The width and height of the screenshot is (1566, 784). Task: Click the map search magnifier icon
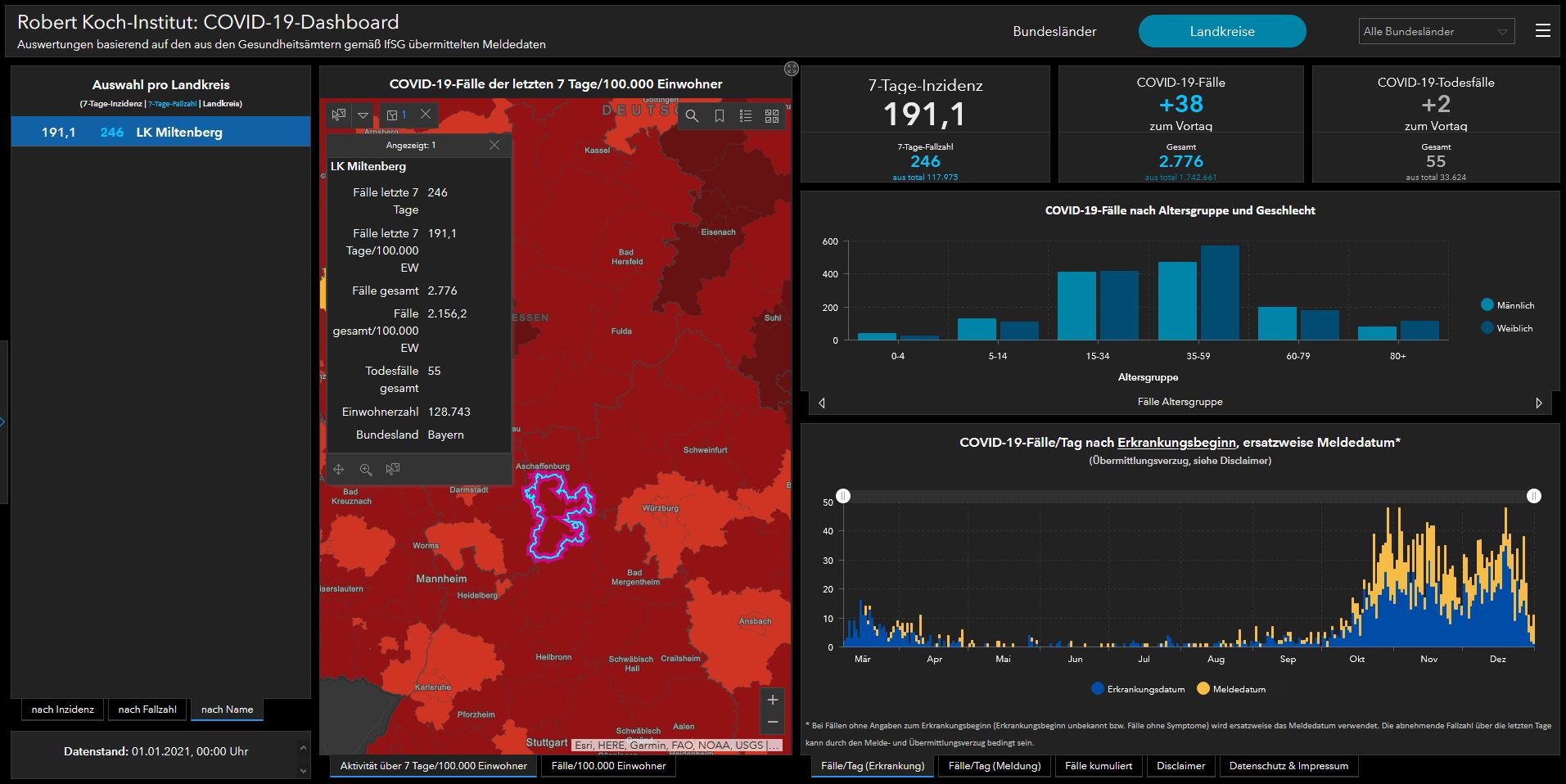click(x=692, y=116)
